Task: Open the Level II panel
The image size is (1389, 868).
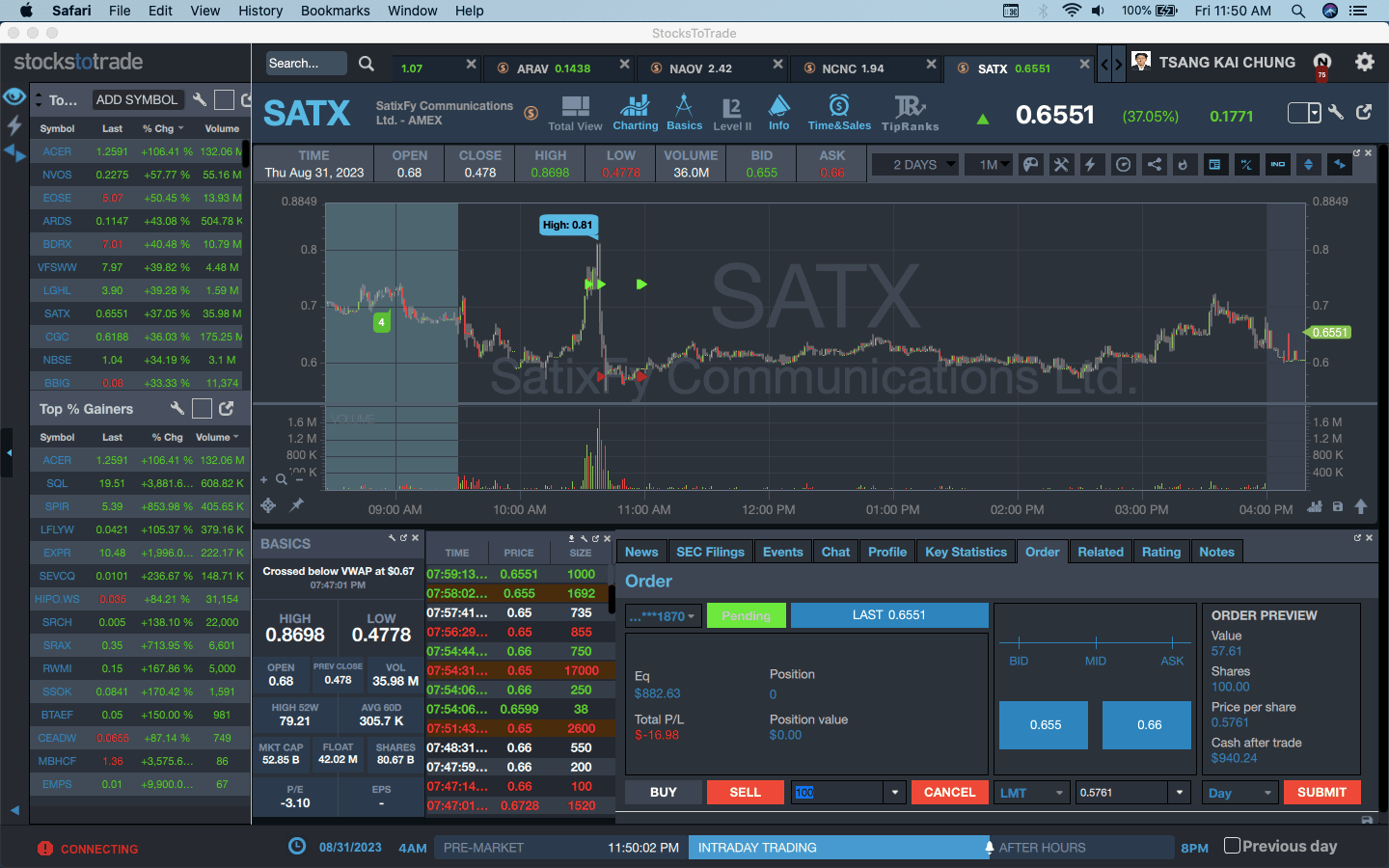Action: [732, 113]
